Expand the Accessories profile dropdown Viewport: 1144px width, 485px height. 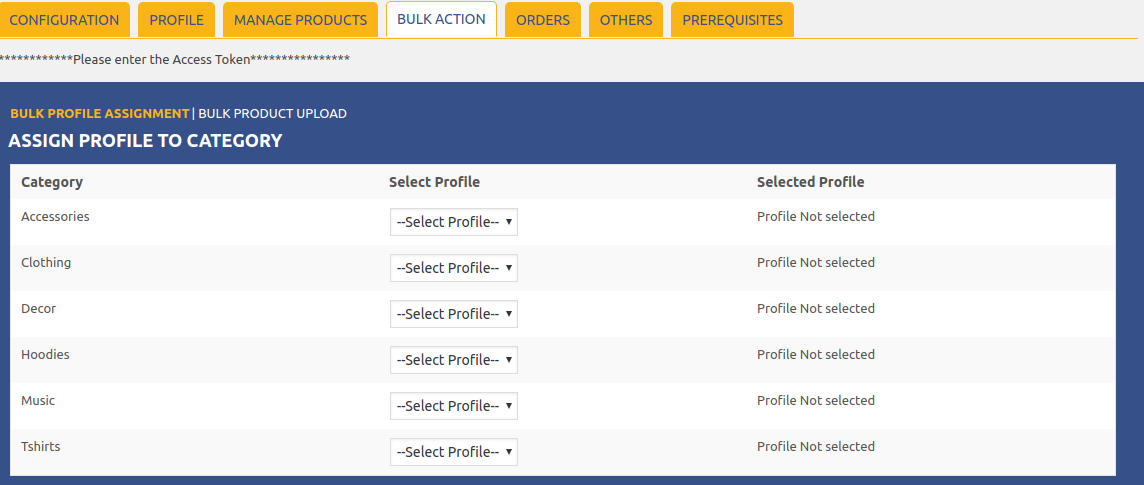453,222
